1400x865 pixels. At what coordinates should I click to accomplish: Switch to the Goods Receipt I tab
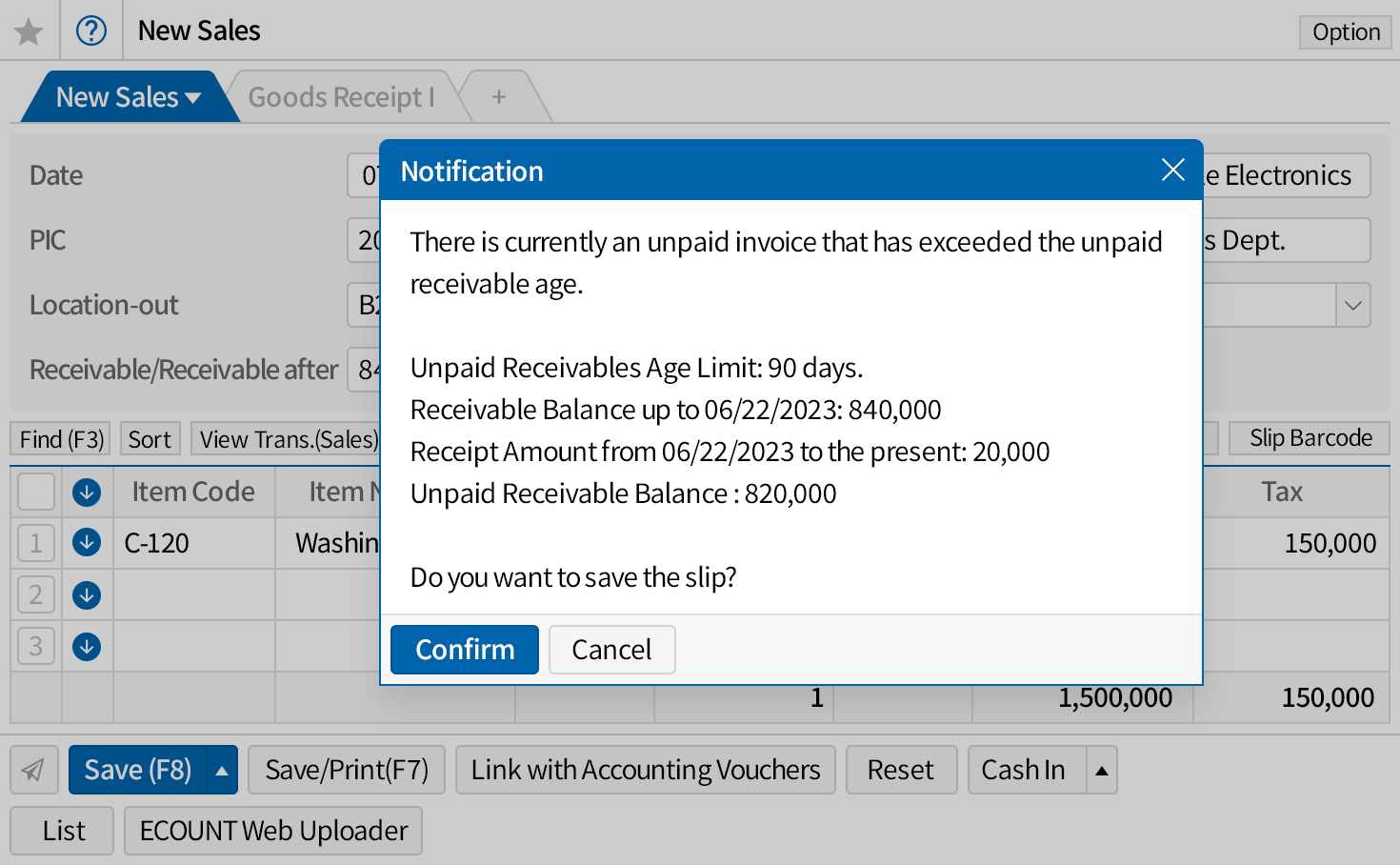[x=341, y=97]
